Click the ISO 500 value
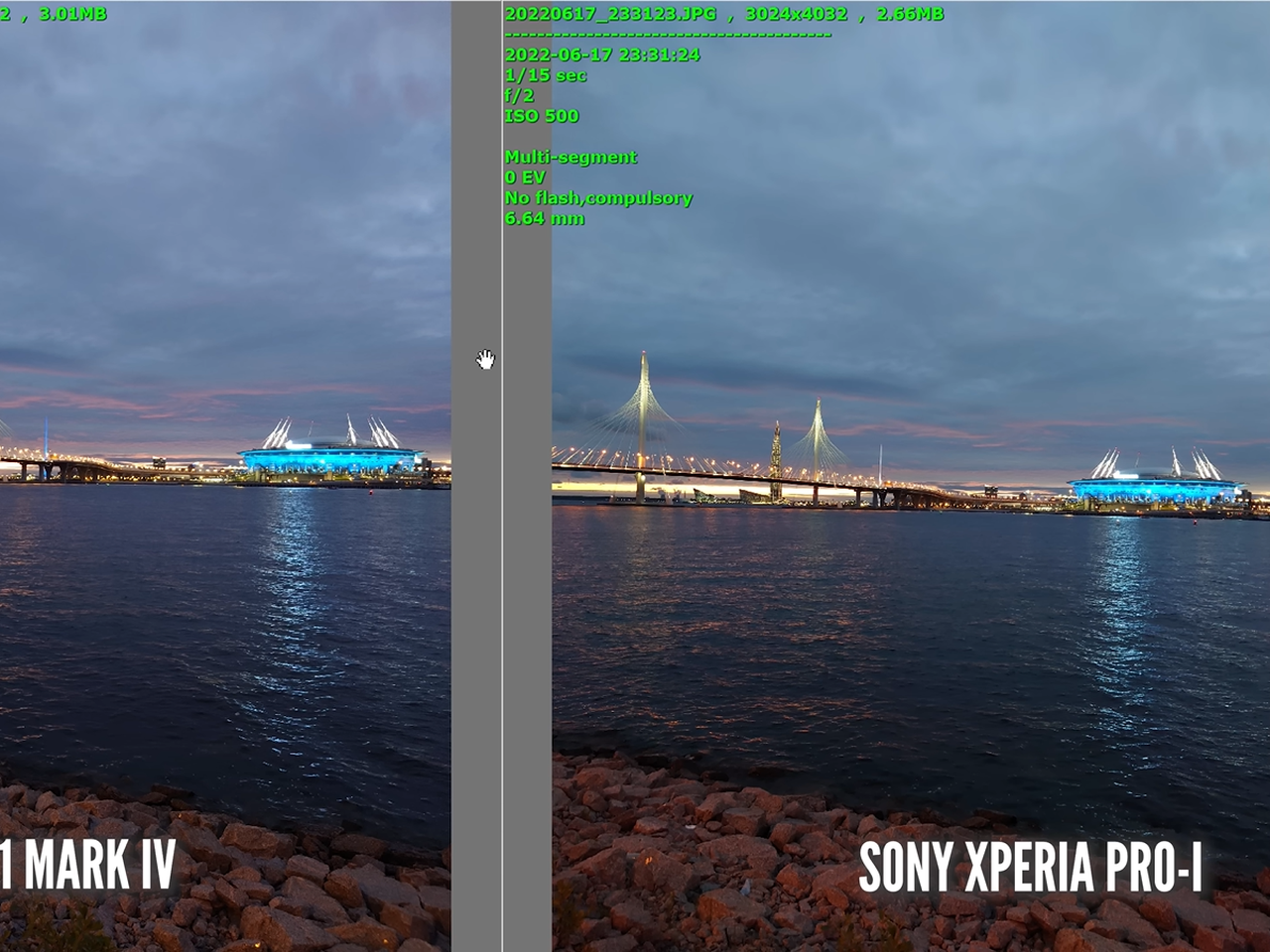 tap(541, 116)
